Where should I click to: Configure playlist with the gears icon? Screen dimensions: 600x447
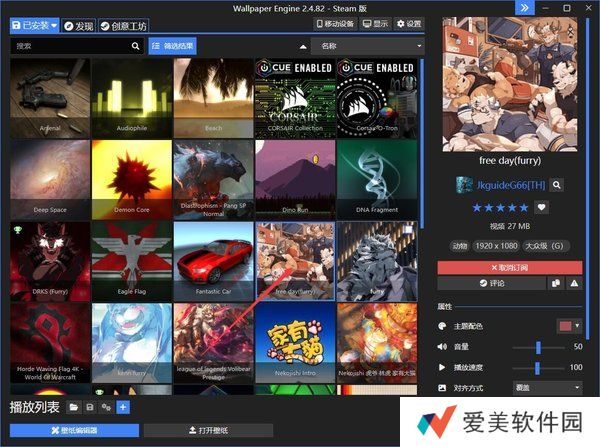pyautogui.click(x=106, y=407)
